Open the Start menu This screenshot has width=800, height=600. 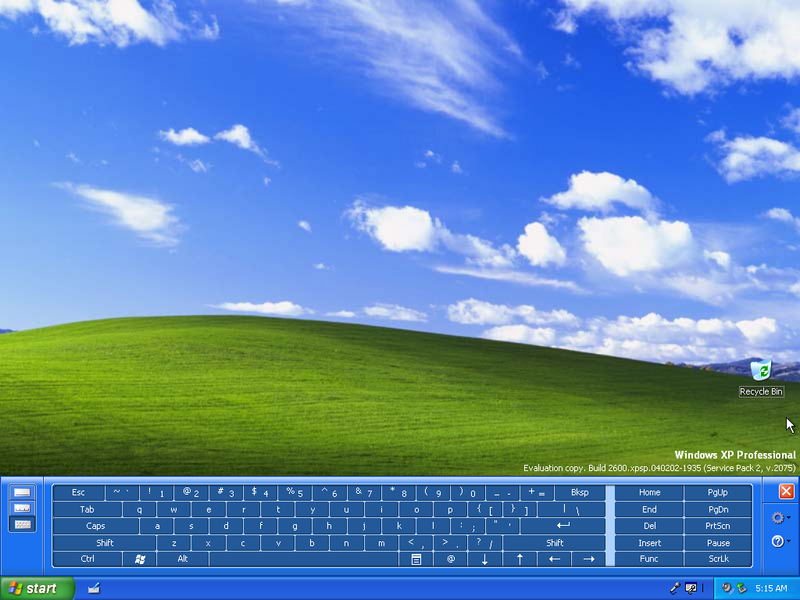[37, 589]
